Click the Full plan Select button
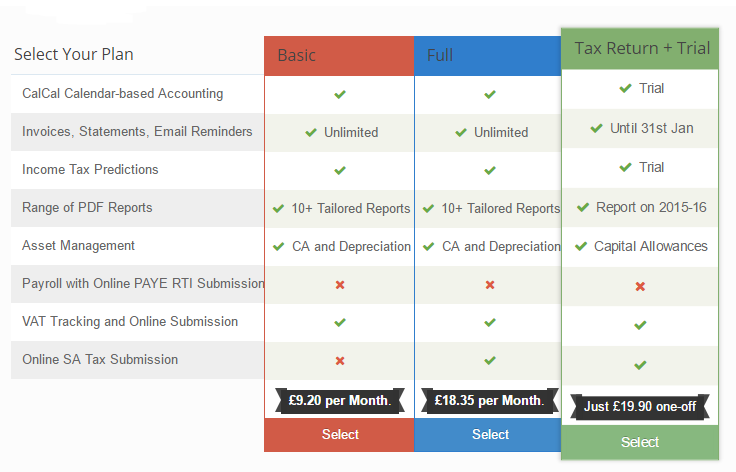The width and height of the screenshot is (736, 472). coord(488,434)
